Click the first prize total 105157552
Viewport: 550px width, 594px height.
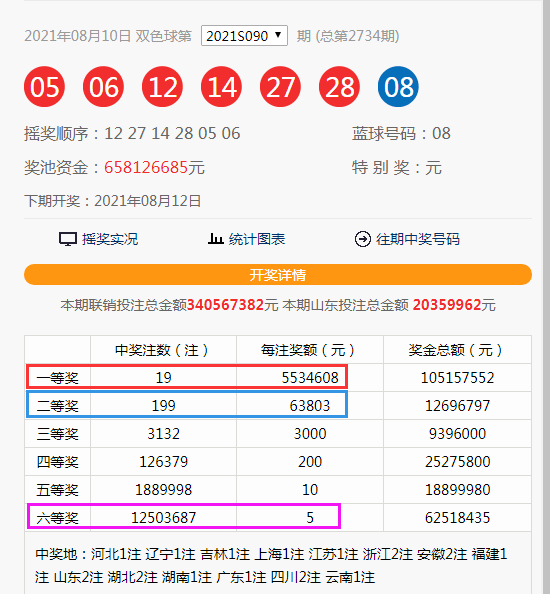pos(457,378)
